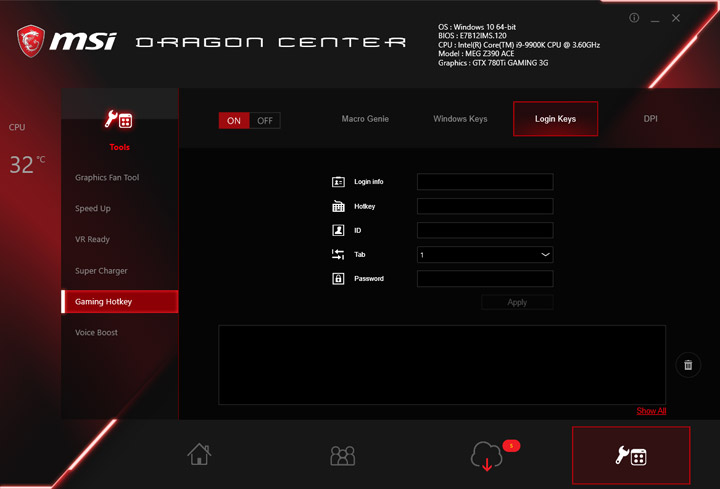The image size is (720, 489).
Task: Click the CPU label in left panel
Action: pyautogui.click(x=17, y=127)
